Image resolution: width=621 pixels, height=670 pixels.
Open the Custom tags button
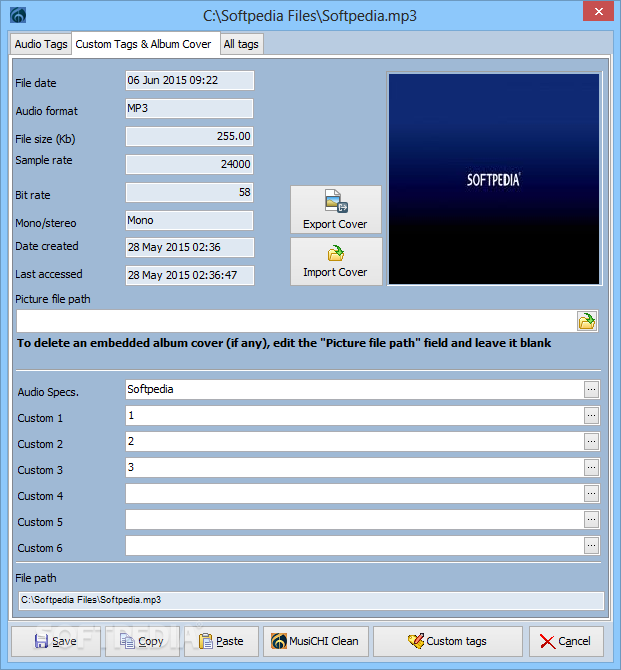[x=448, y=641]
